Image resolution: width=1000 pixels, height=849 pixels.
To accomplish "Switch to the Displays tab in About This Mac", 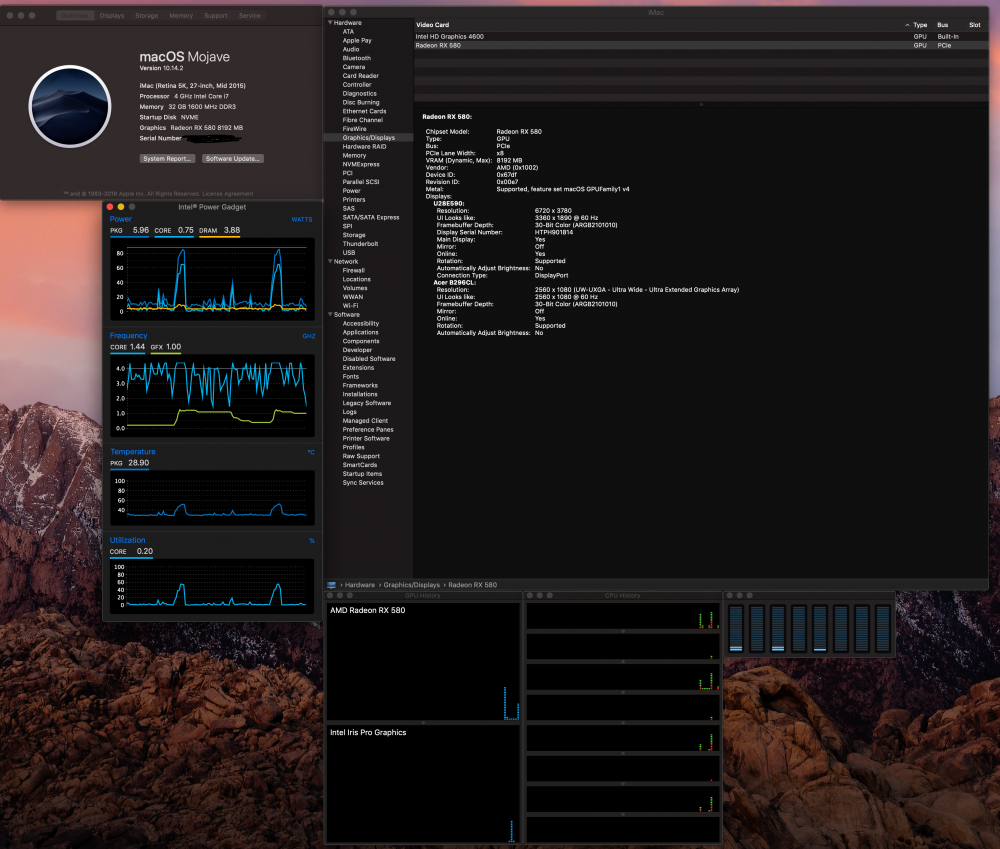I will point(112,15).
